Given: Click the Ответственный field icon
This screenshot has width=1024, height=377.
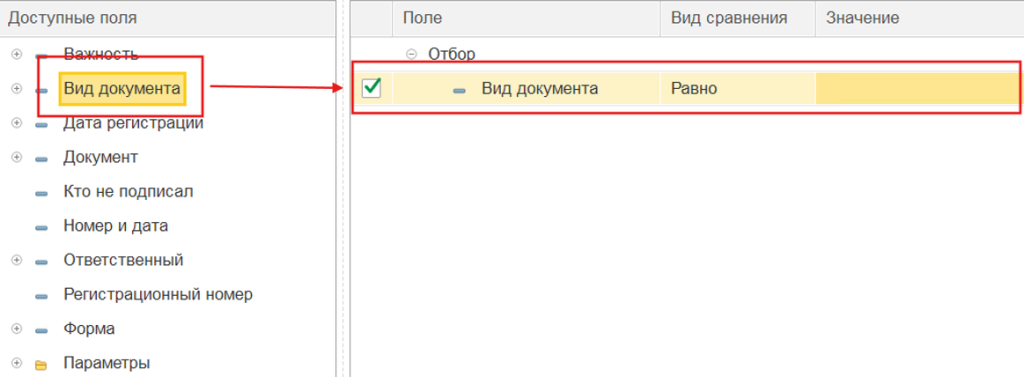Looking at the screenshot, I should [x=41, y=261].
